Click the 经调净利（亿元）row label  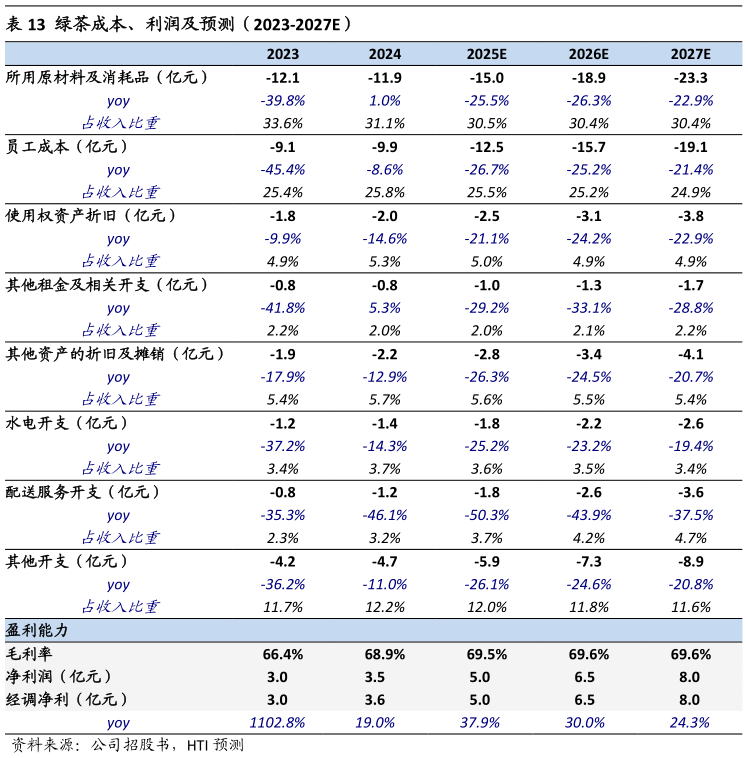point(67,700)
